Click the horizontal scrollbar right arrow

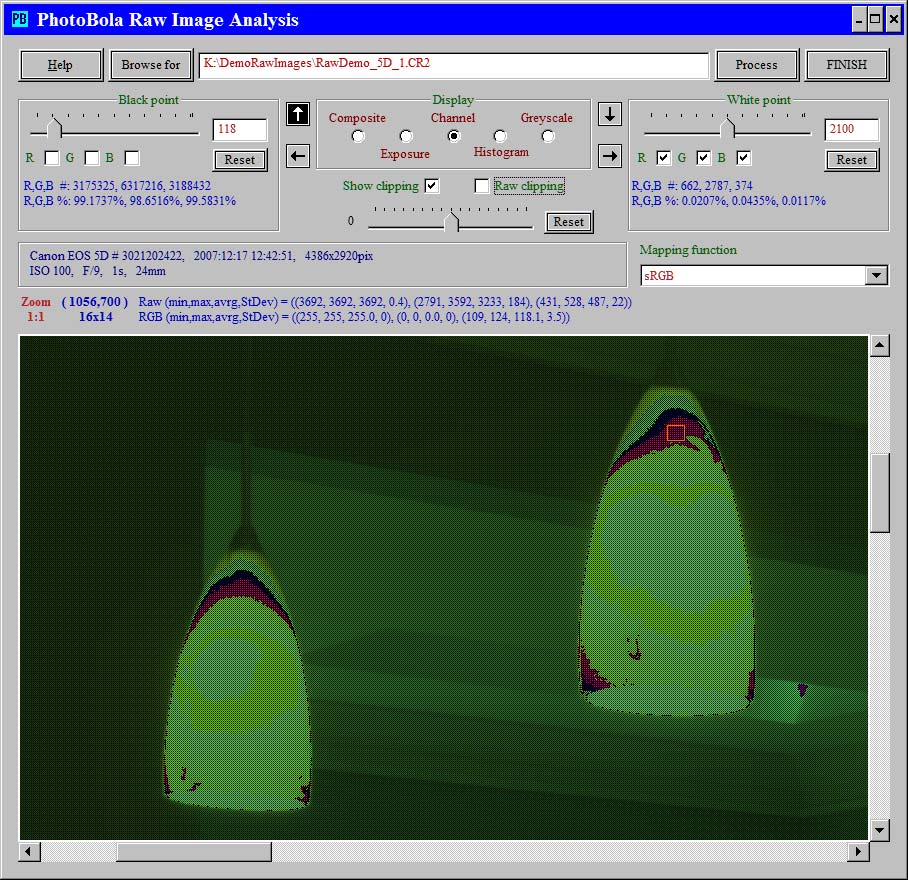(858, 851)
